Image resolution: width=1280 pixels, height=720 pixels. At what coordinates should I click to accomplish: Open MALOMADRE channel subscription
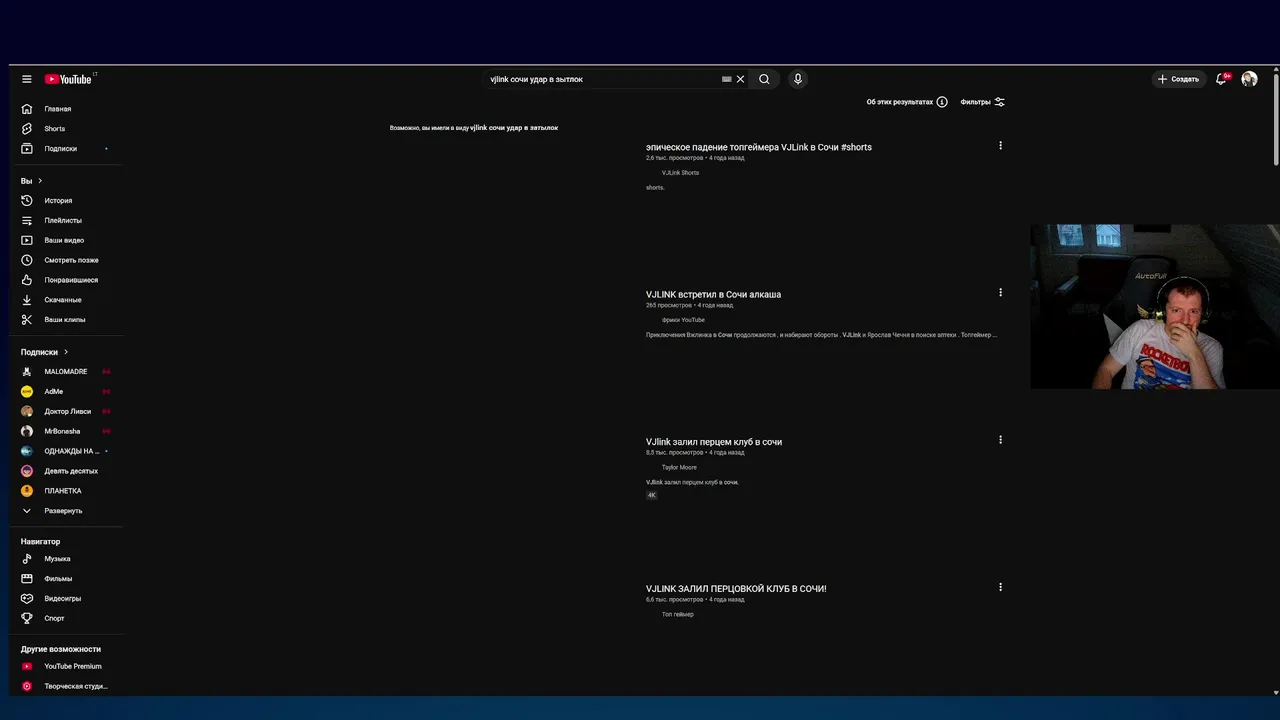pyautogui.click(x=66, y=371)
